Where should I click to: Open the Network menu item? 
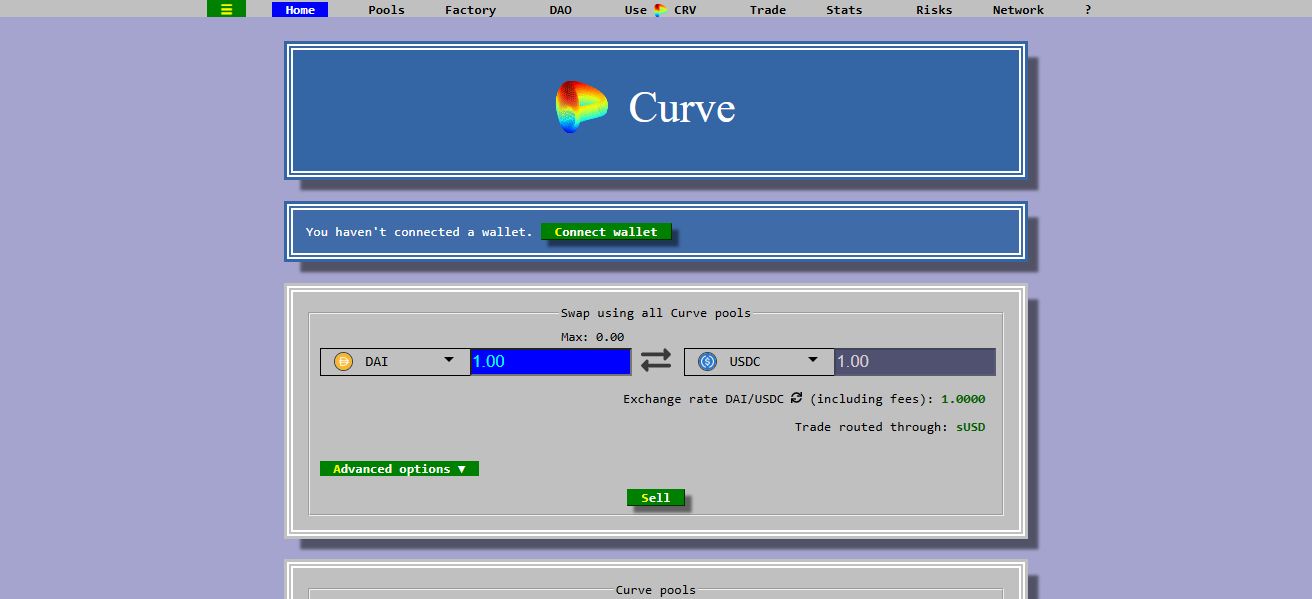1018,10
